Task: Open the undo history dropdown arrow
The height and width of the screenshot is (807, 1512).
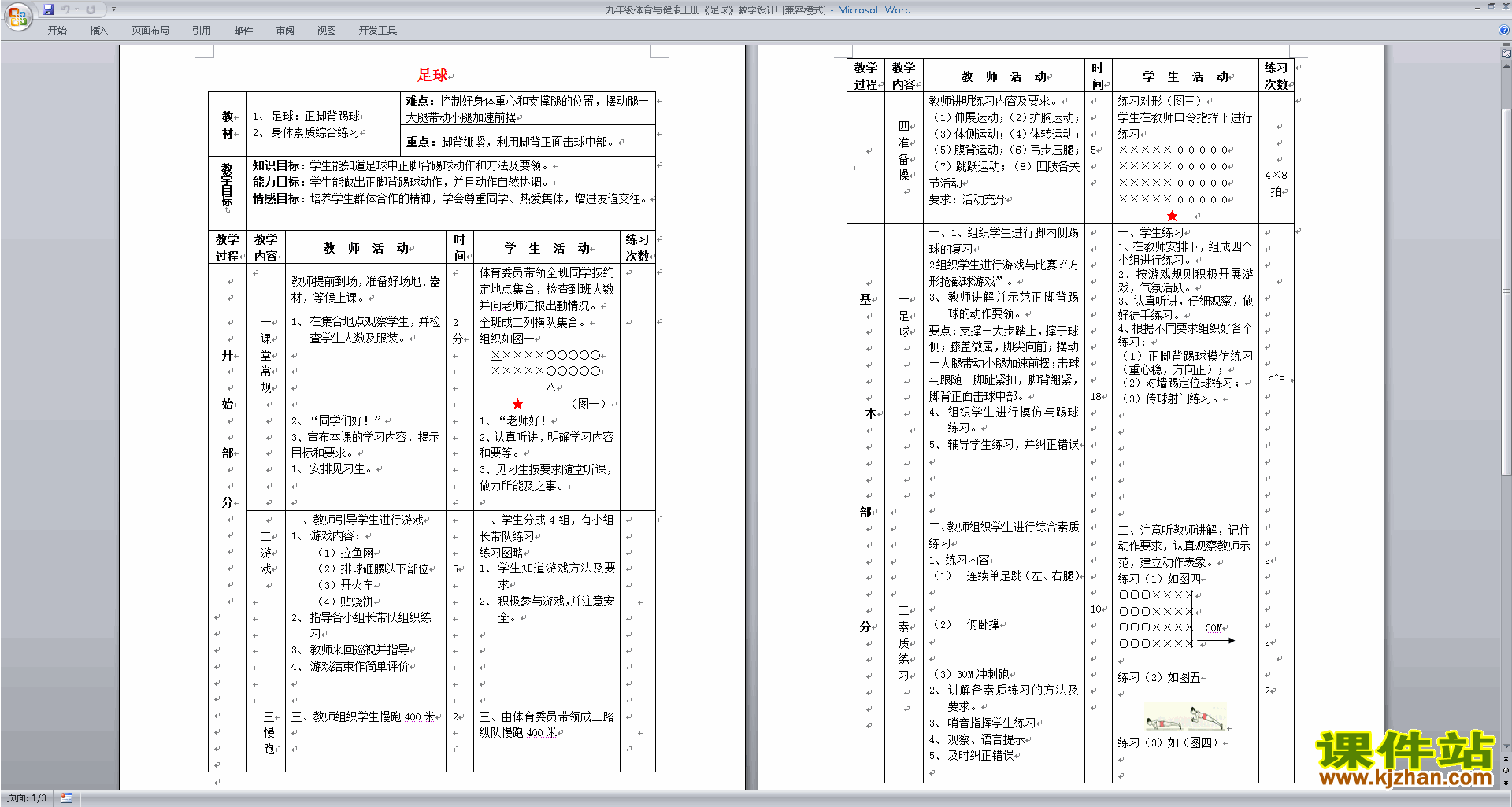Action: coord(77,9)
